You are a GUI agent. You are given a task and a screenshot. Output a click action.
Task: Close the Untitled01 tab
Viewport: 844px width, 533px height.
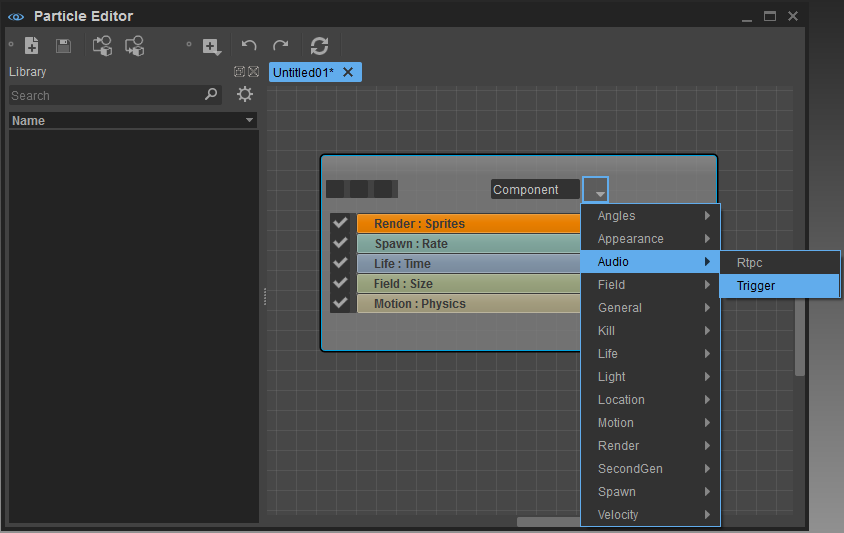point(348,72)
